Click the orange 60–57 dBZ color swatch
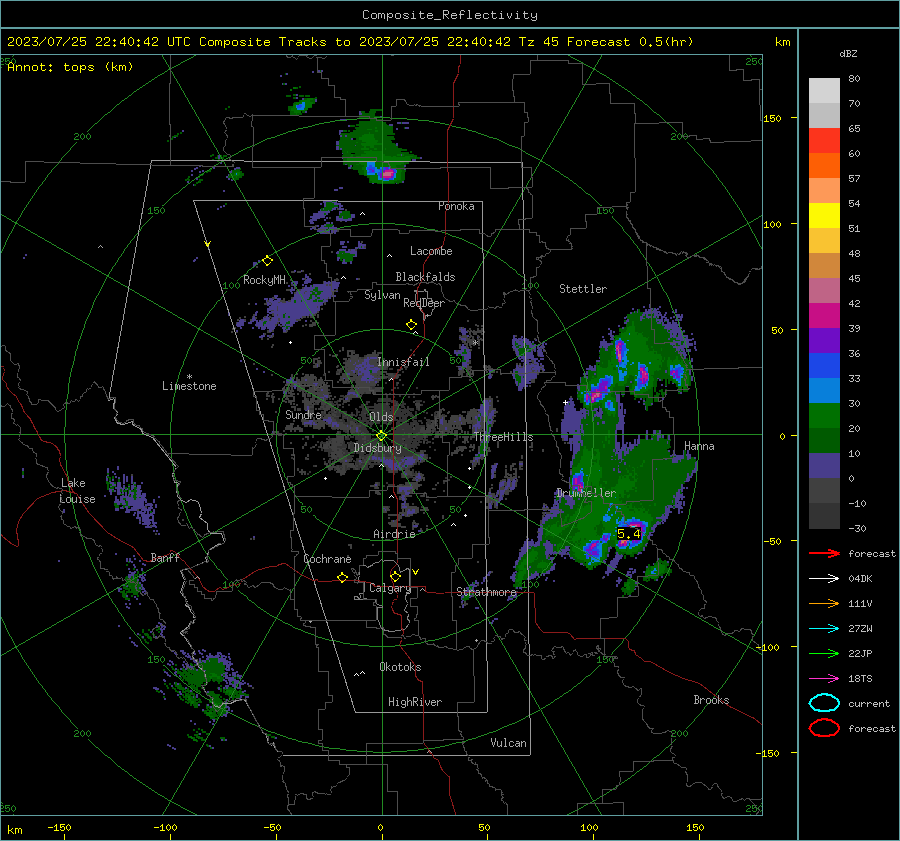 pyautogui.click(x=824, y=165)
